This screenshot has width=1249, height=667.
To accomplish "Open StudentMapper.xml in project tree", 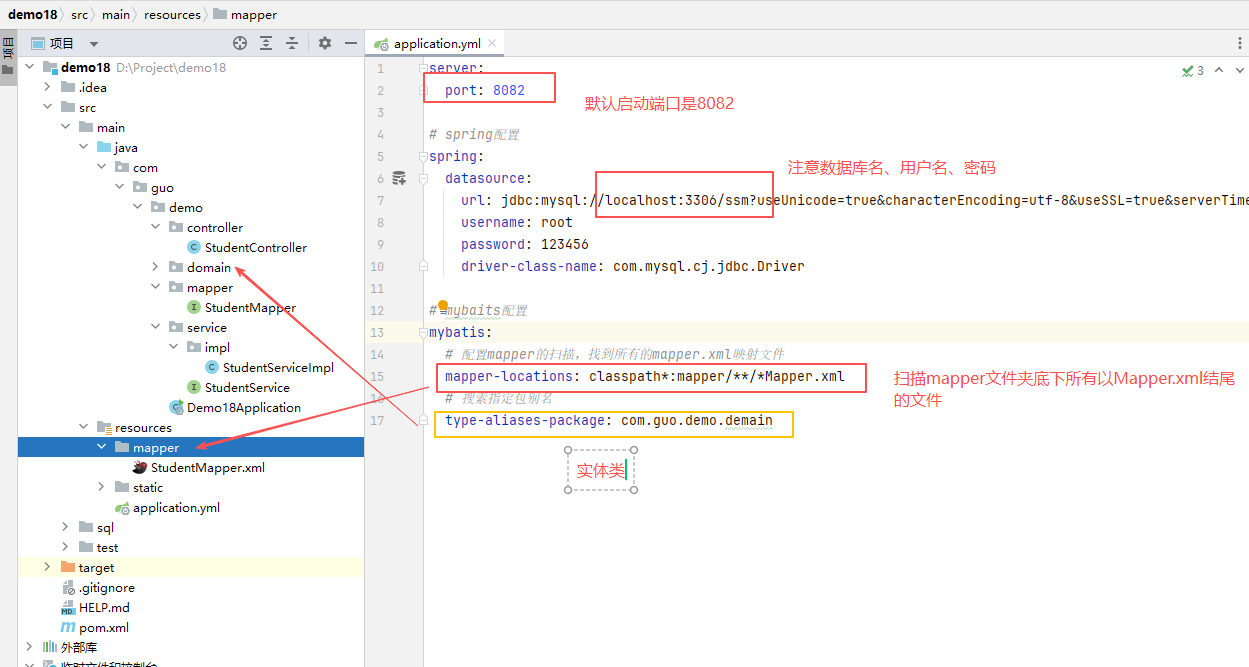I will tap(207, 467).
